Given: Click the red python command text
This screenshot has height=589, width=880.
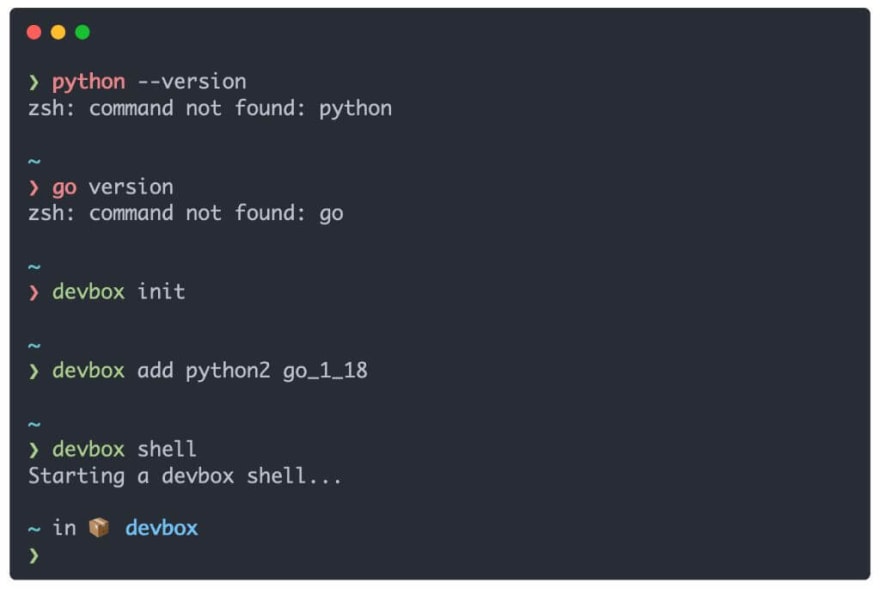Looking at the screenshot, I should 89,83.
